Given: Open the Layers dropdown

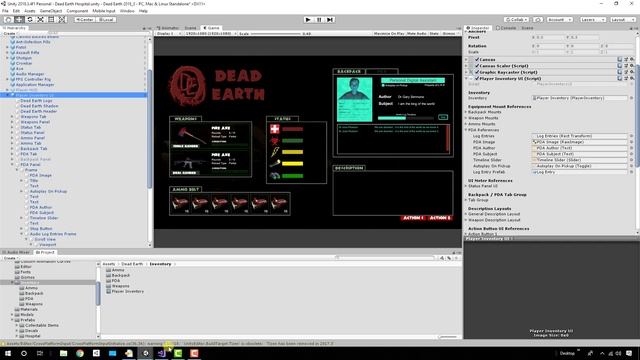Looking at the screenshot, I should 592,20.
